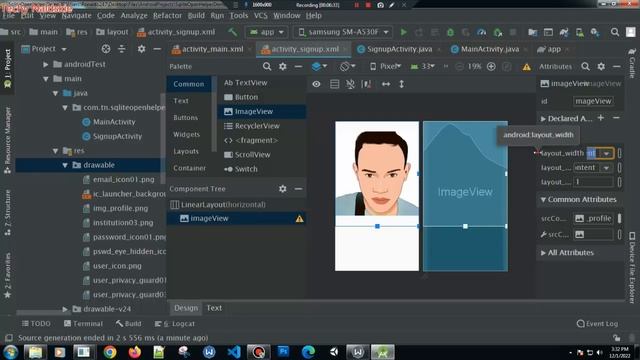Collapse the drawable folder
Viewport: 640px width, 360px height.
point(64,165)
